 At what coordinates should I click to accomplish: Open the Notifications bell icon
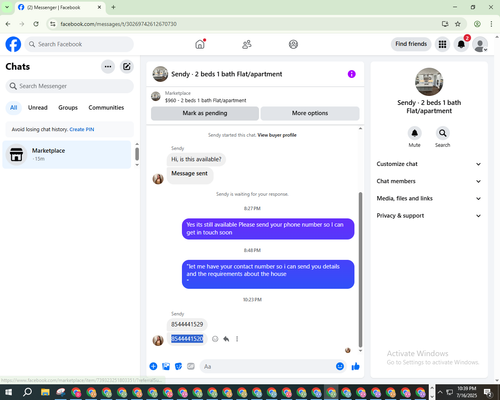pos(461,44)
